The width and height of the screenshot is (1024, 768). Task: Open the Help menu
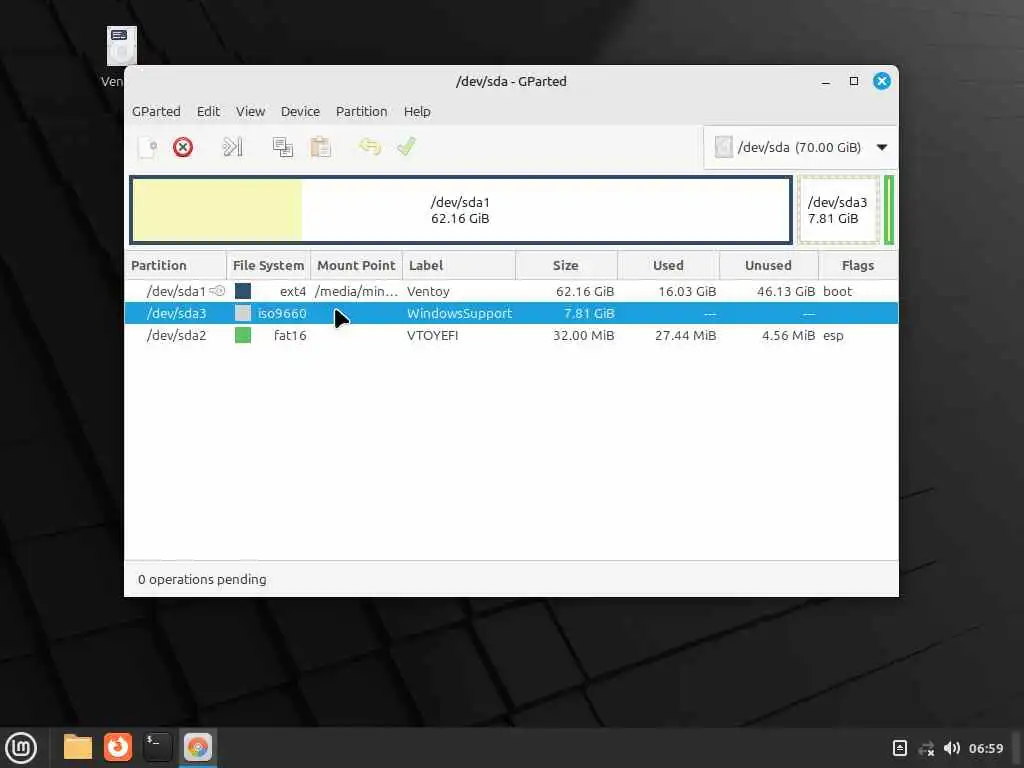point(417,112)
